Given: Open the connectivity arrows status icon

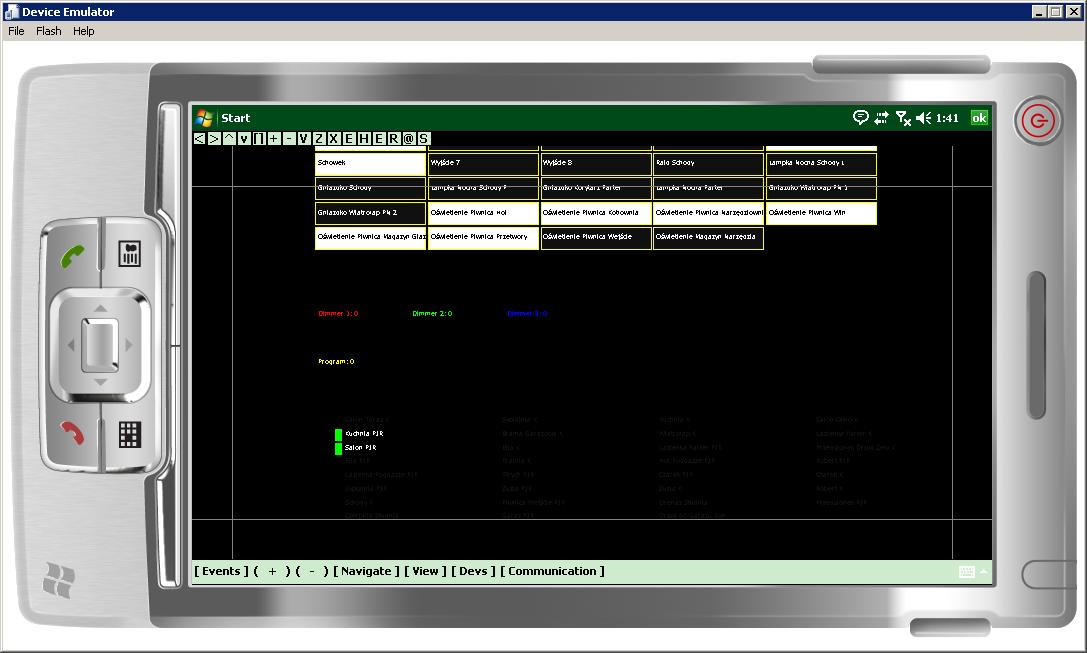Looking at the screenshot, I should 881,119.
